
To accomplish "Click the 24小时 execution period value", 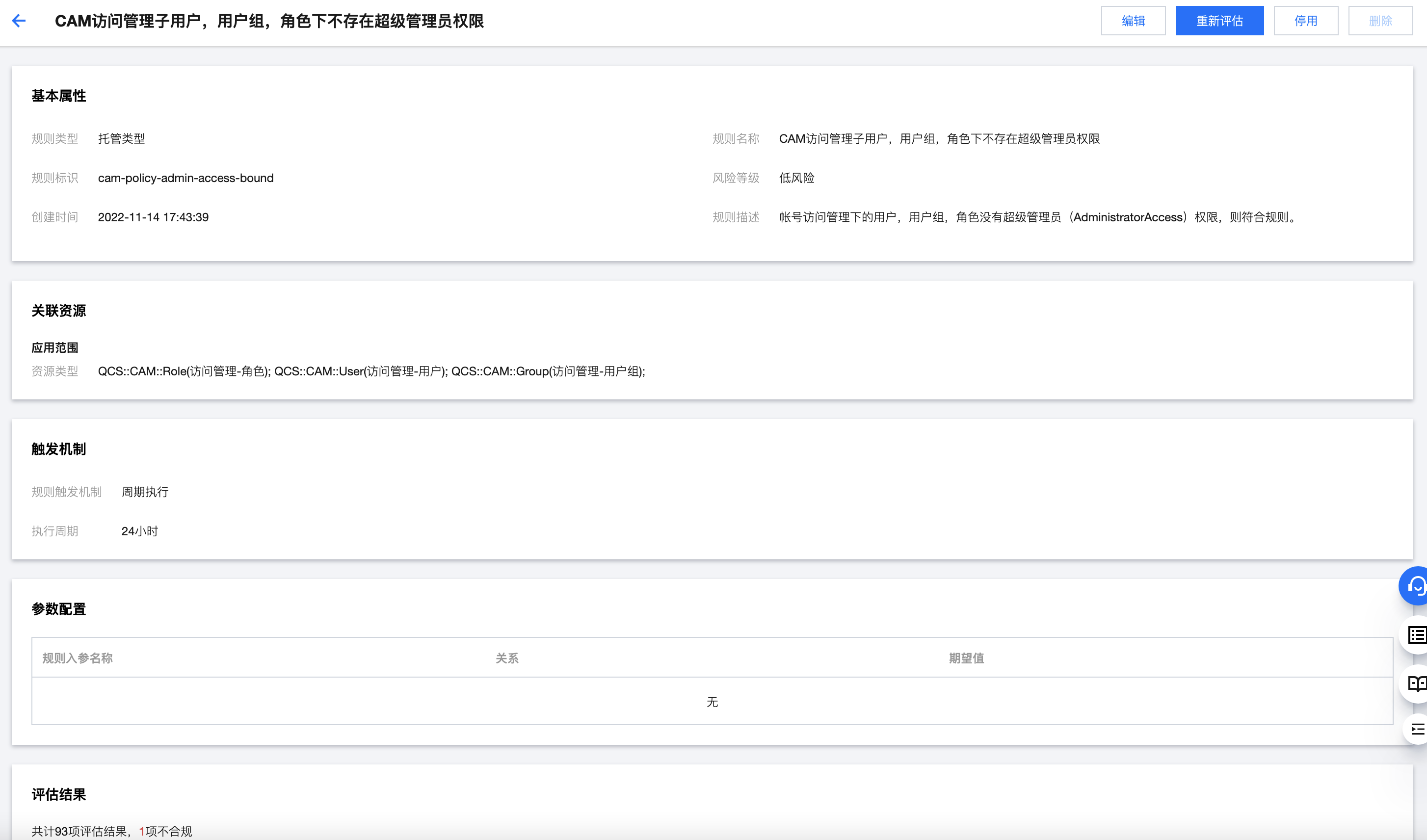I will pyautogui.click(x=139, y=531).
